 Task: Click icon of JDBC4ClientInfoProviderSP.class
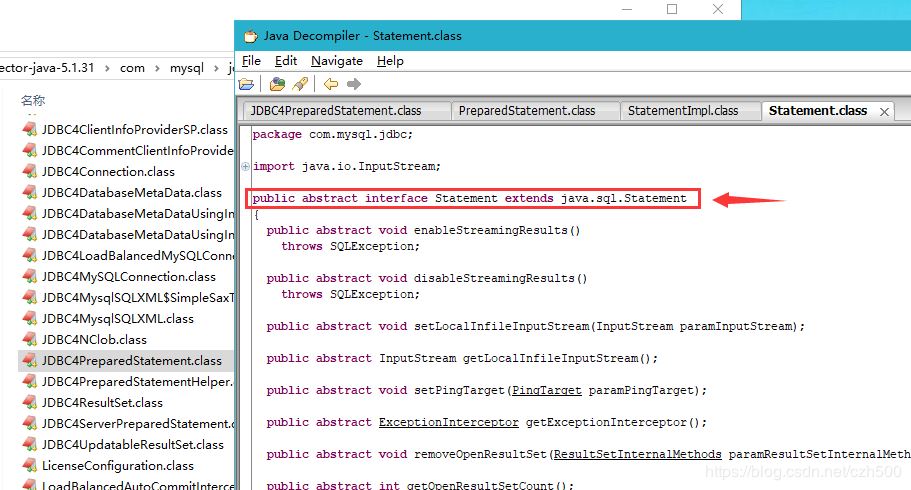click(x=30, y=130)
